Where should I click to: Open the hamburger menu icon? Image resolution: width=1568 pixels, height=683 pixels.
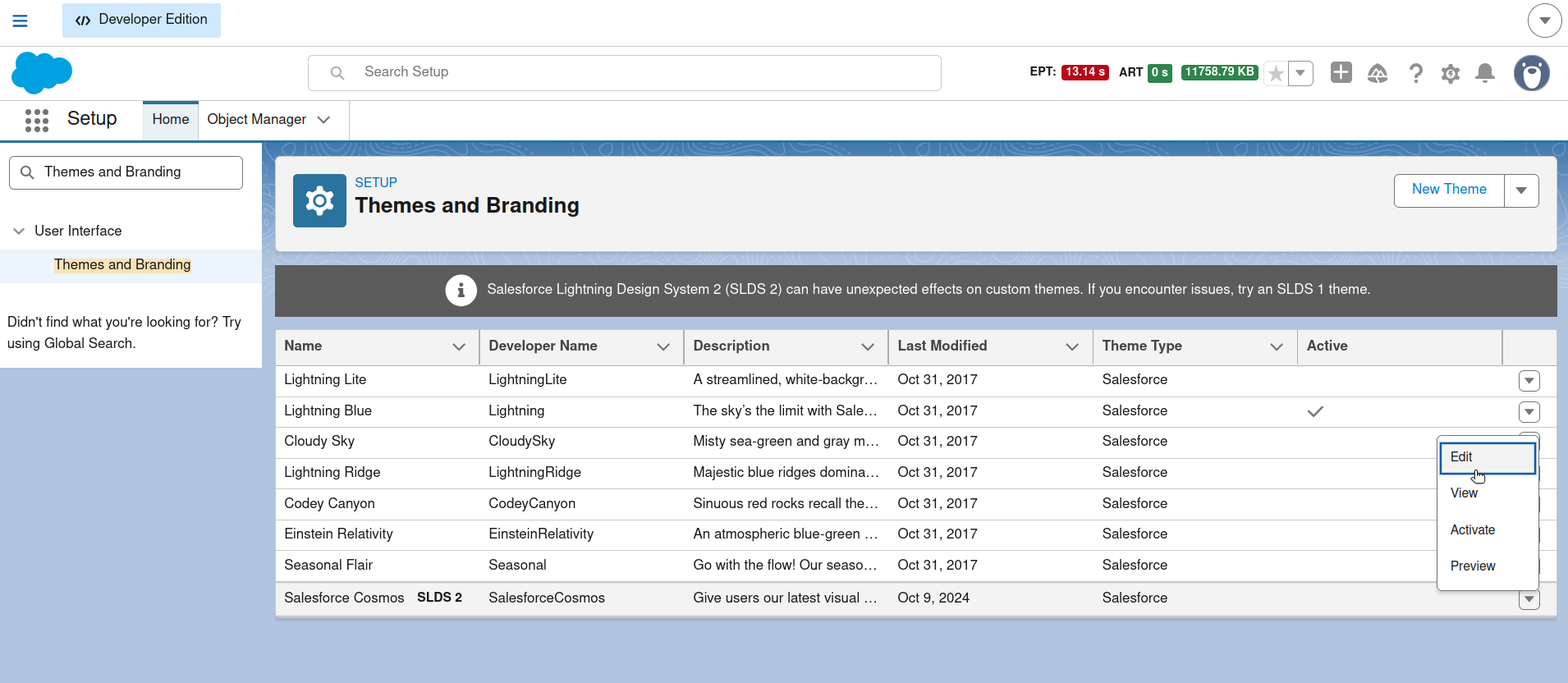tap(21, 21)
